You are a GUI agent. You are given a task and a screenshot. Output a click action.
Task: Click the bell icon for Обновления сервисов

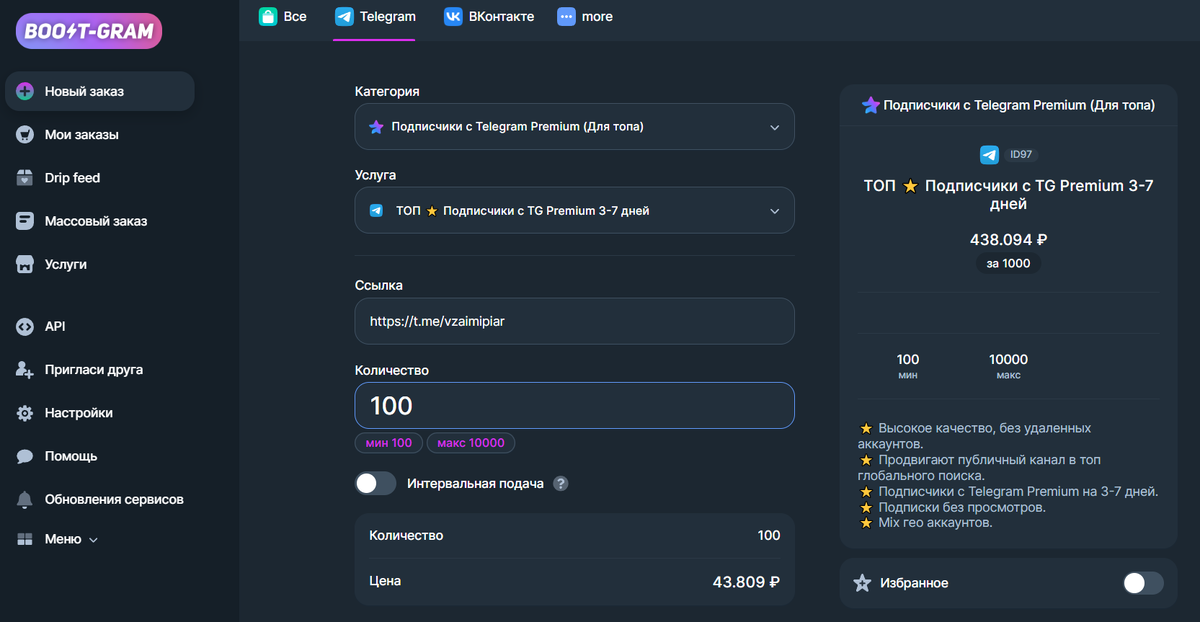coord(26,499)
